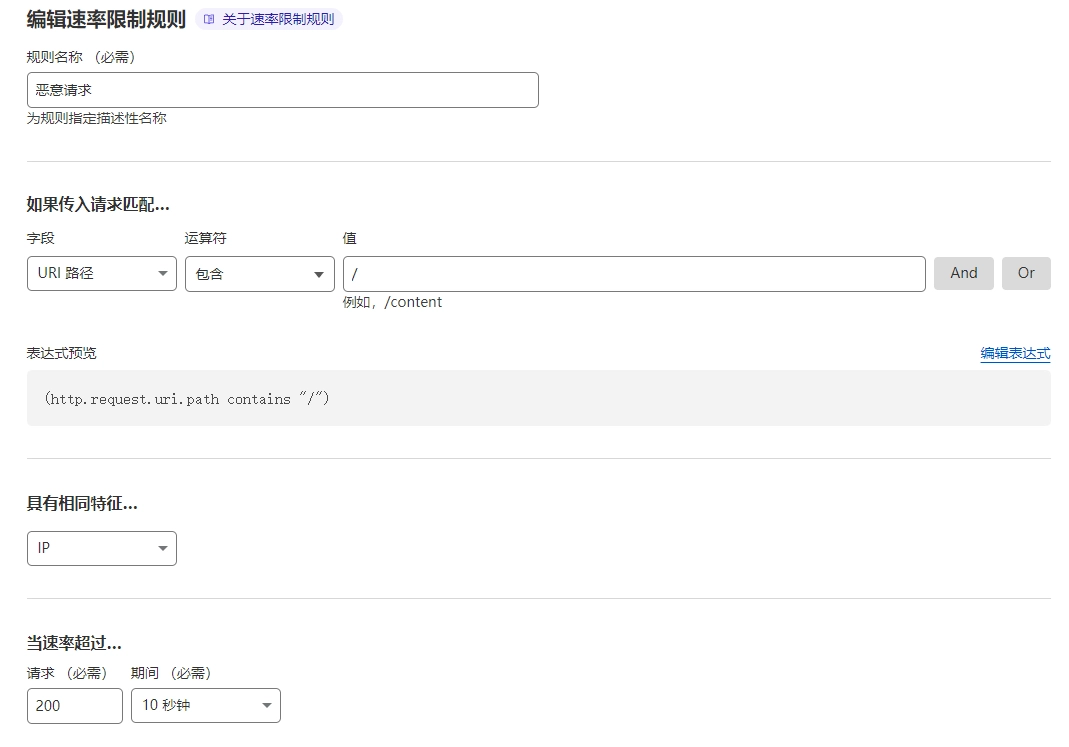Focus the 请求 input field showing 200

(x=74, y=705)
